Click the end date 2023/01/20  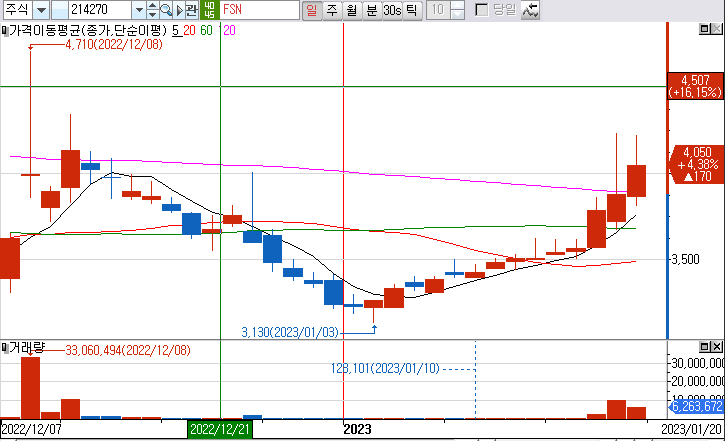pos(691,429)
